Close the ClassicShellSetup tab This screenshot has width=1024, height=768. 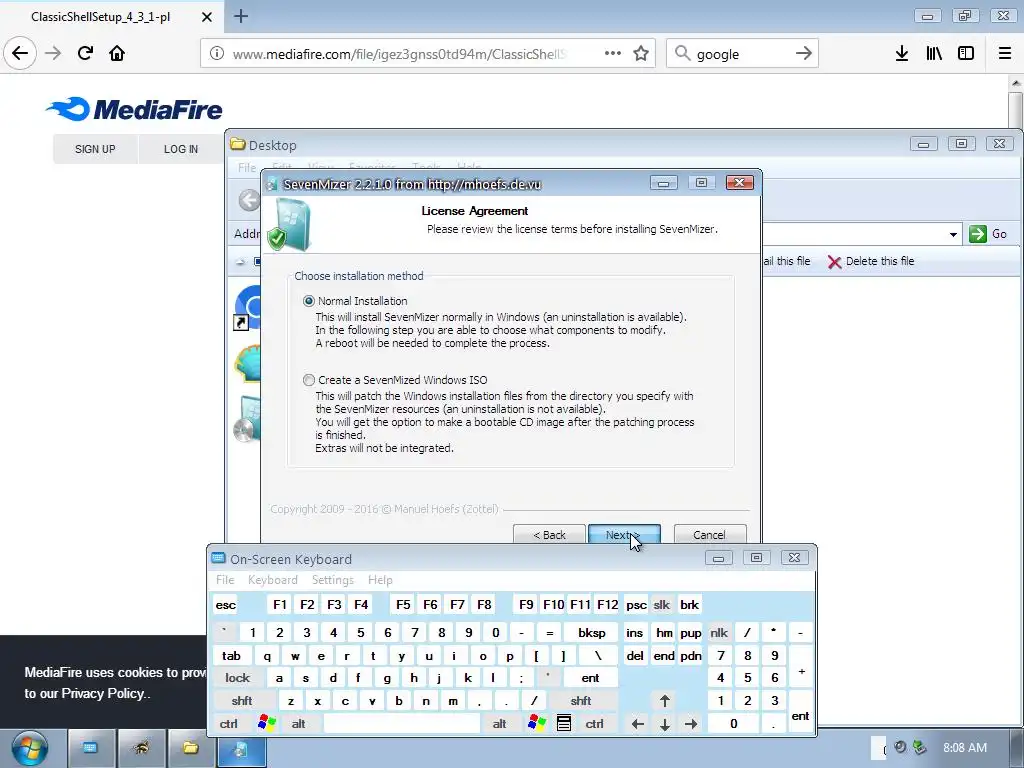point(207,17)
